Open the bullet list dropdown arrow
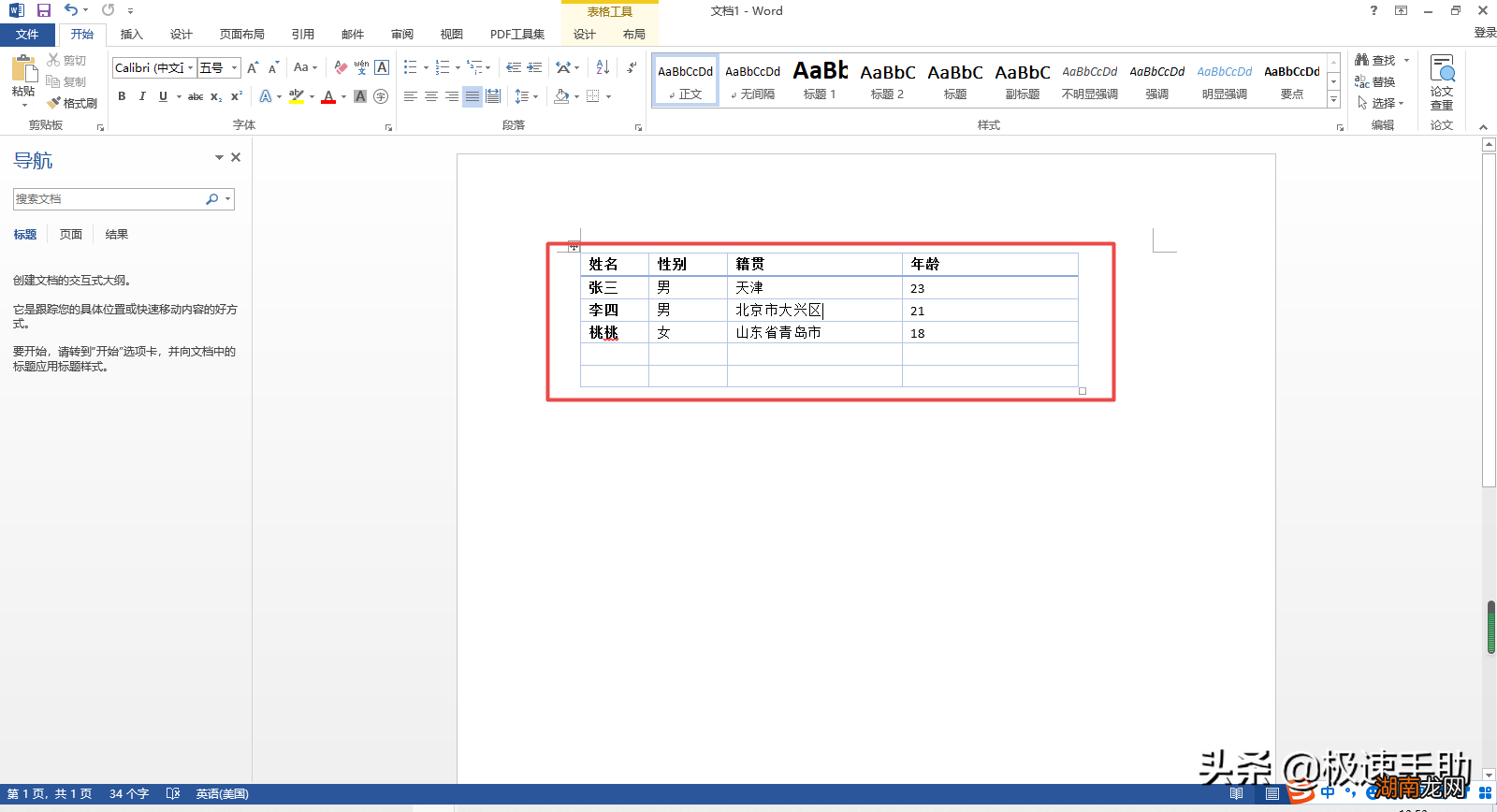The width and height of the screenshot is (1497, 812). [426, 68]
